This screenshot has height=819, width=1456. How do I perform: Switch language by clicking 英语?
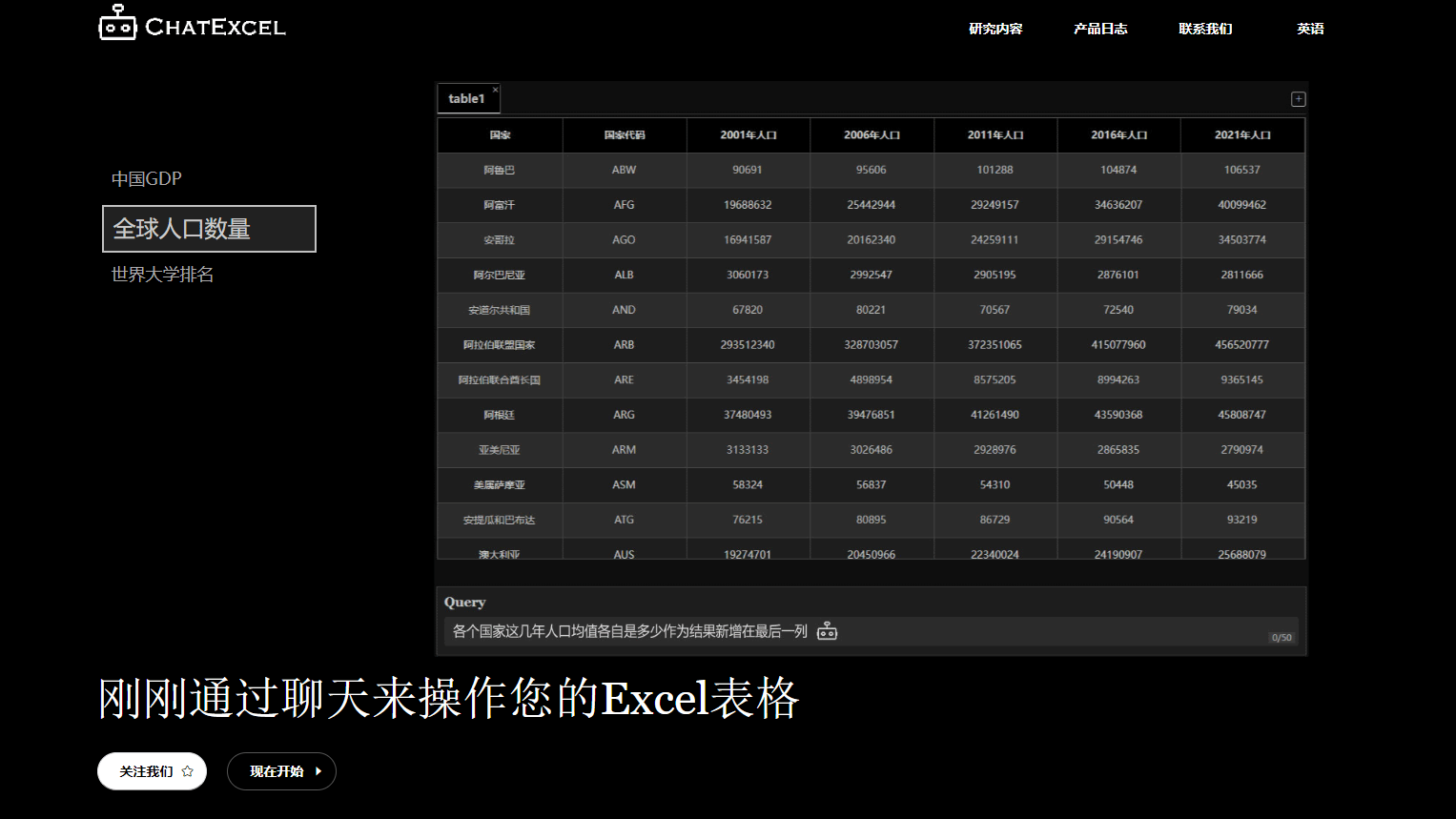(x=1310, y=29)
